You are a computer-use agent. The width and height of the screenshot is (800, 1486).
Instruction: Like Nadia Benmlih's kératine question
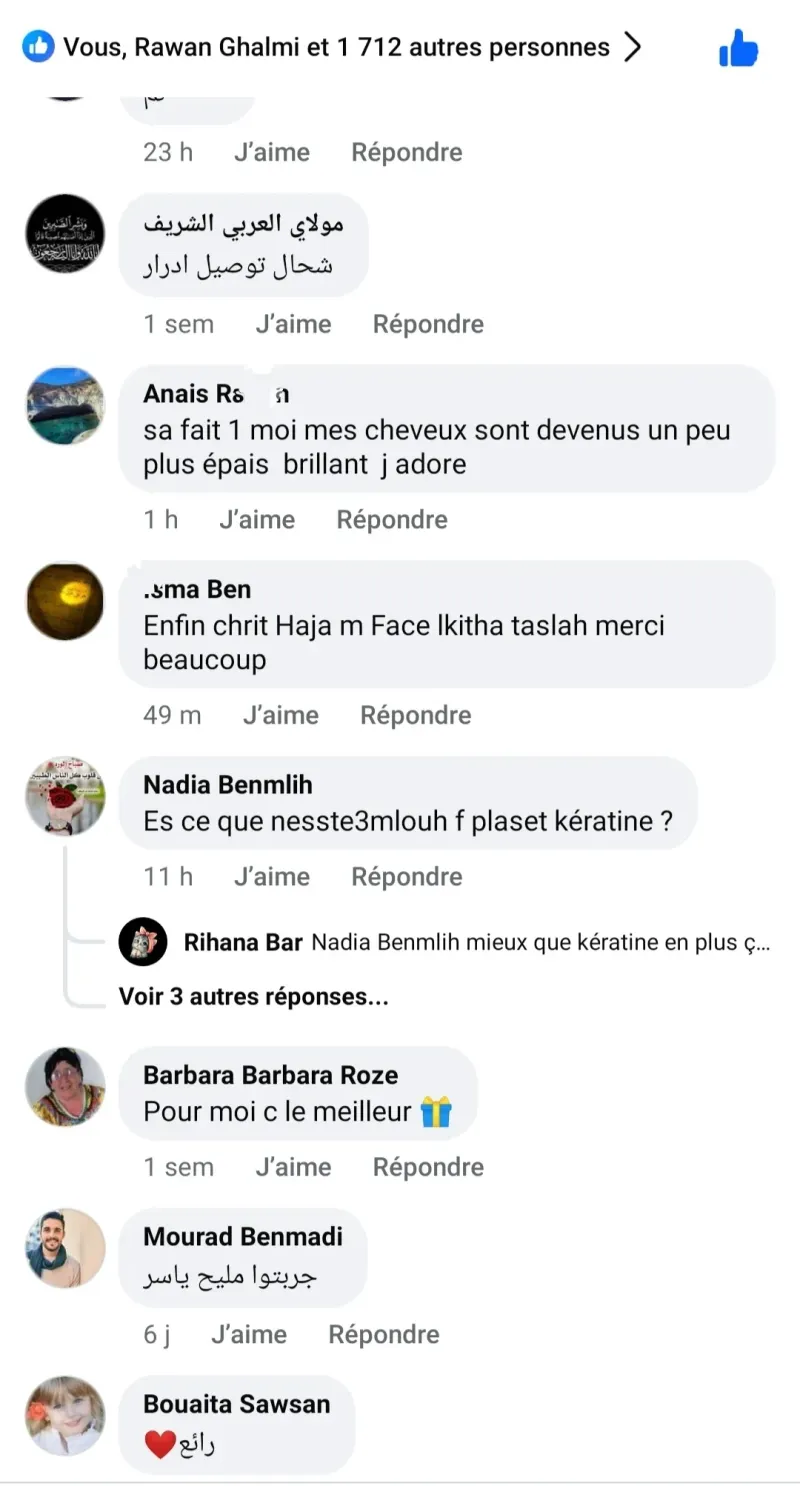(272, 876)
